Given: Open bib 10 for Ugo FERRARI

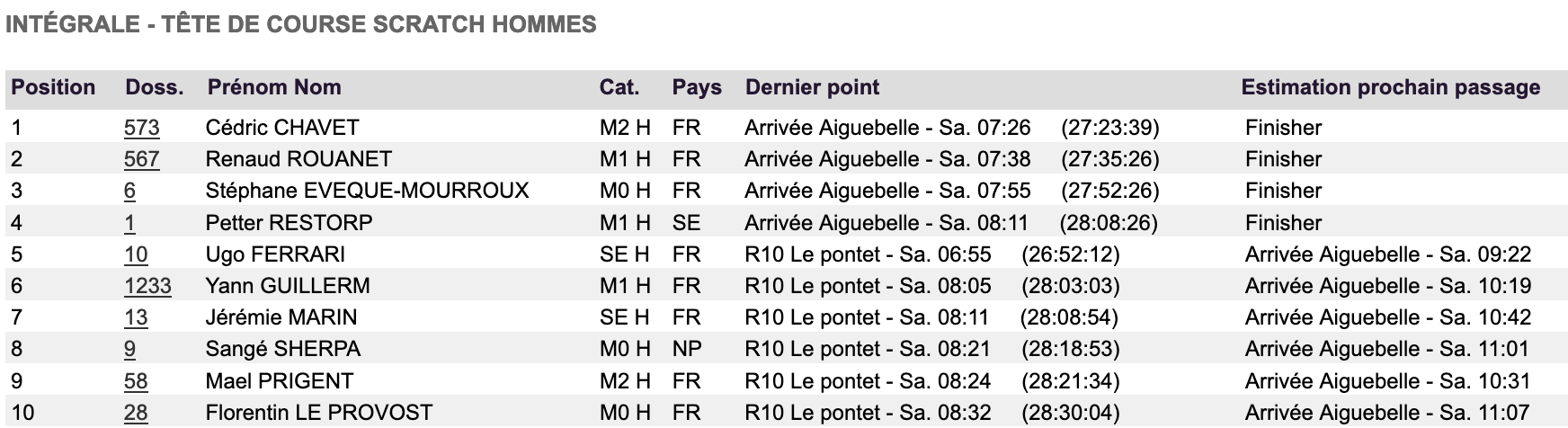Looking at the screenshot, I should [136, 254].
